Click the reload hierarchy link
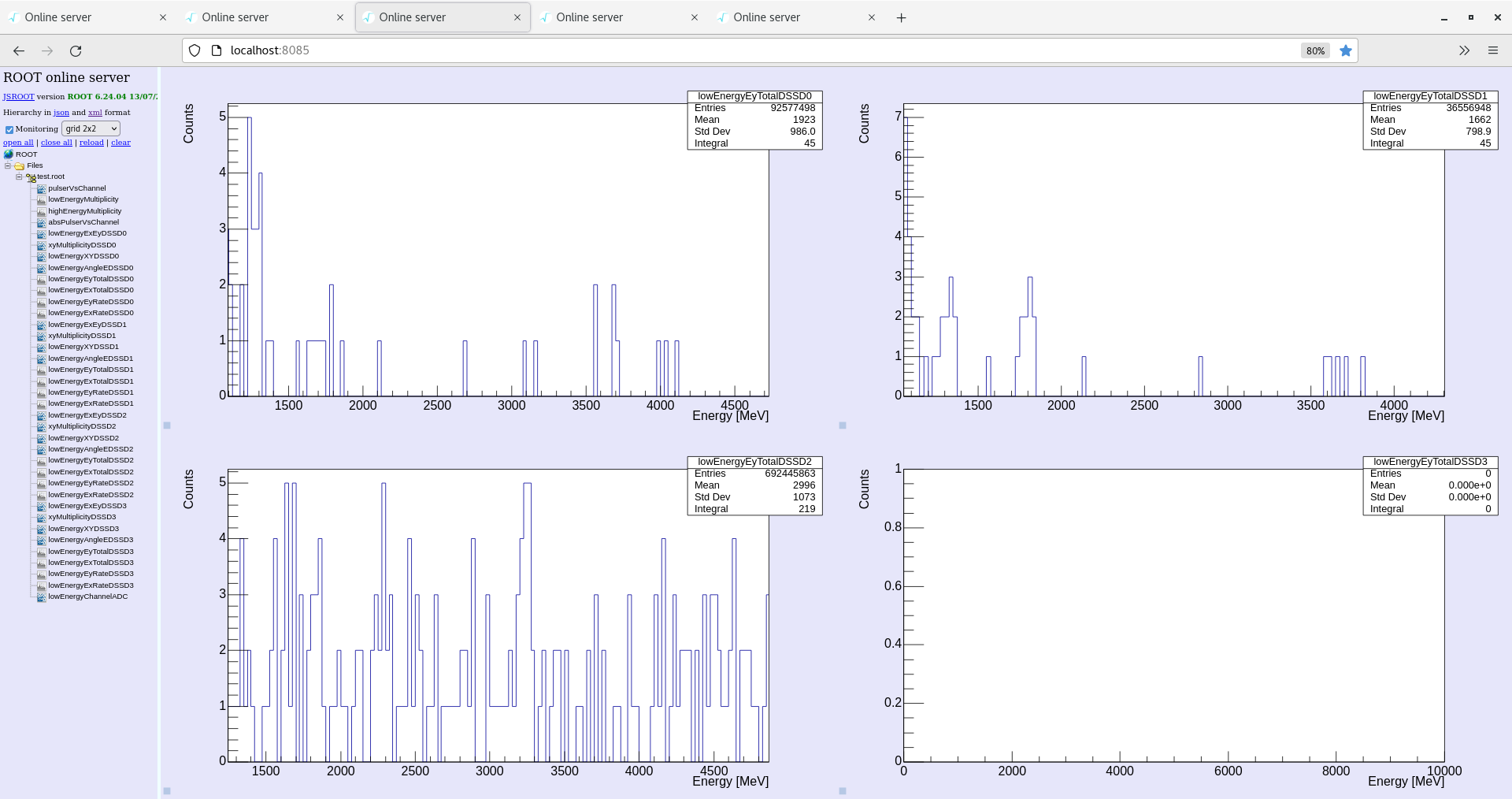Screen dimensions: 1512x799 pyautogui.click(x=91, y=142)
